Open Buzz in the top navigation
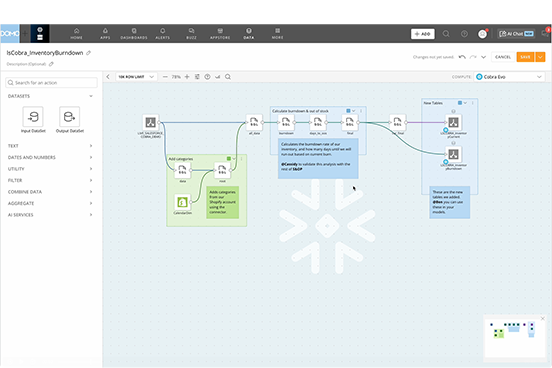Screen dimensions: 552x368 click(191, 33)
